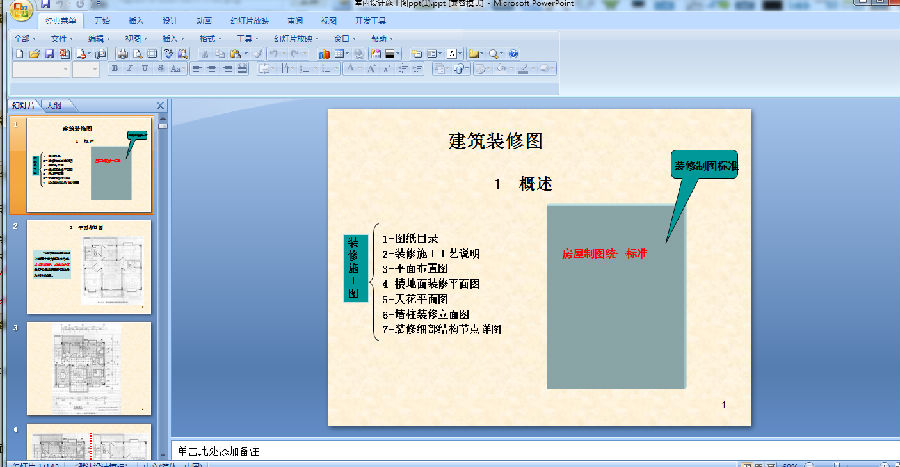Viewport: 900px width, 467px height.
Task: Click the Print icon
Action: pos(122,54)
